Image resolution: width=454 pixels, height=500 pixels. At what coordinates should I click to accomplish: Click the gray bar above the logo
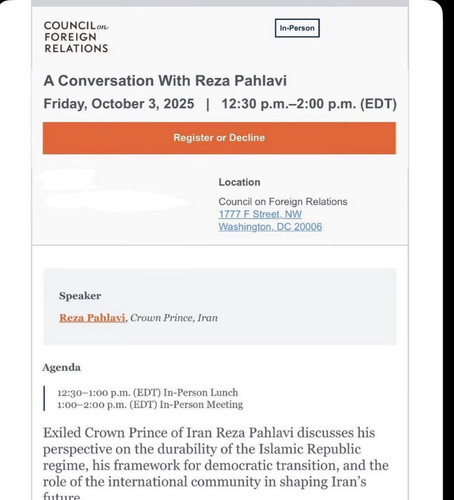(220, 3)
